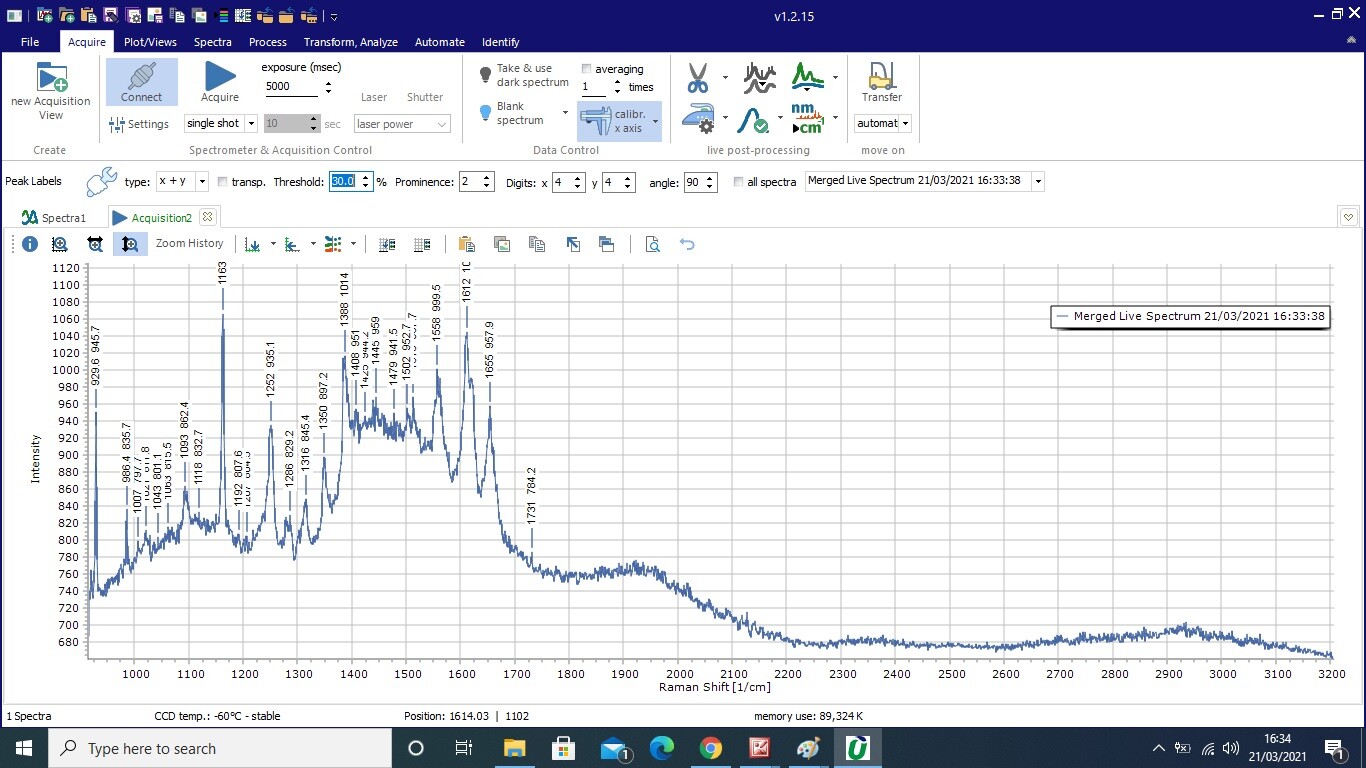Click the Prominence stepper arrows
Image resolution: width=1366 pixels, height=768 pixels.
coord(487,181)
